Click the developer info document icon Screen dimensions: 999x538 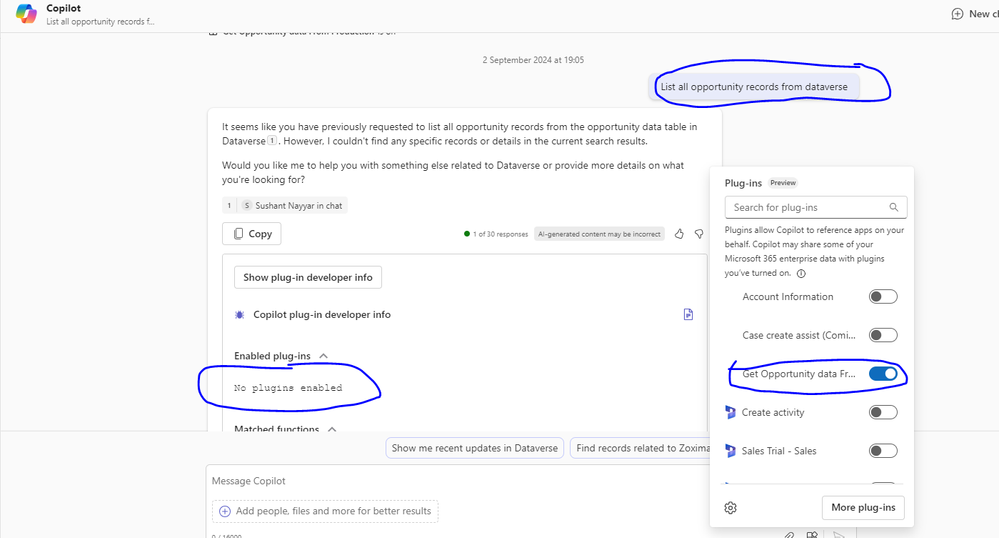click(688, 314)
